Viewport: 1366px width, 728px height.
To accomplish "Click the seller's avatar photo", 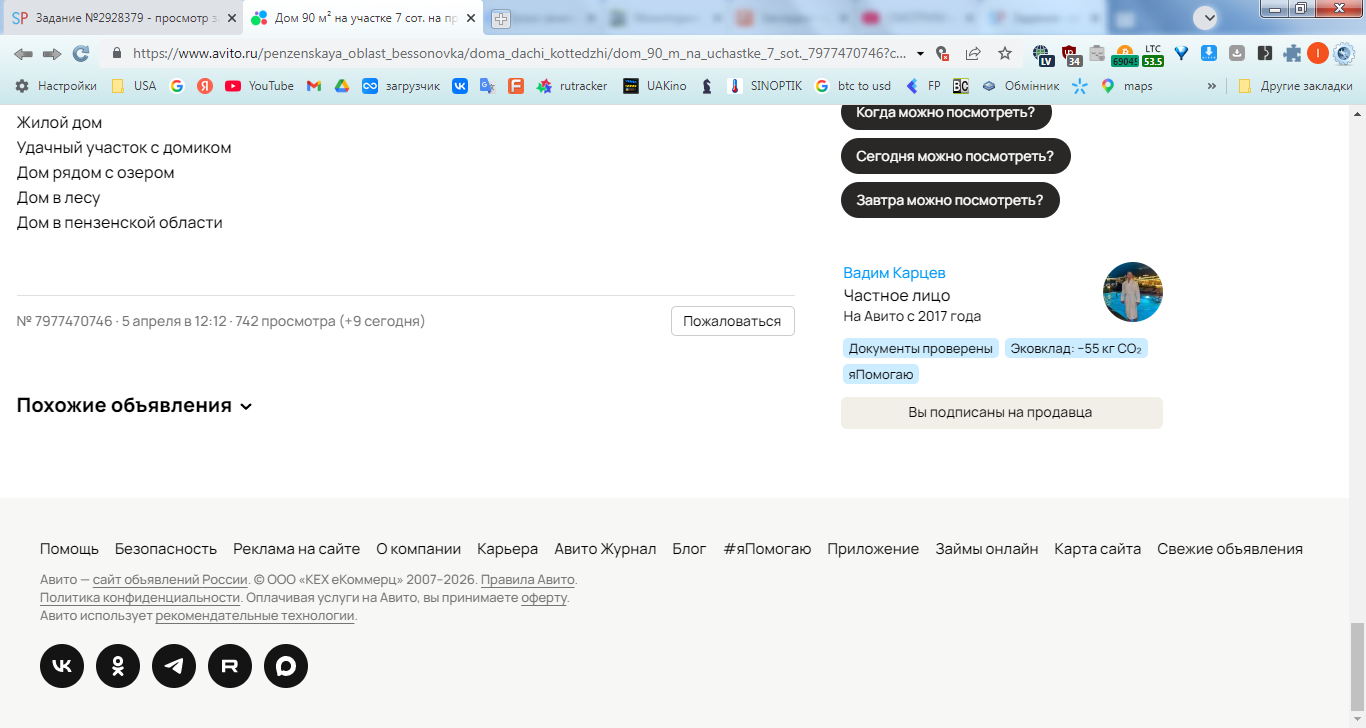I will click(1133, 292).
